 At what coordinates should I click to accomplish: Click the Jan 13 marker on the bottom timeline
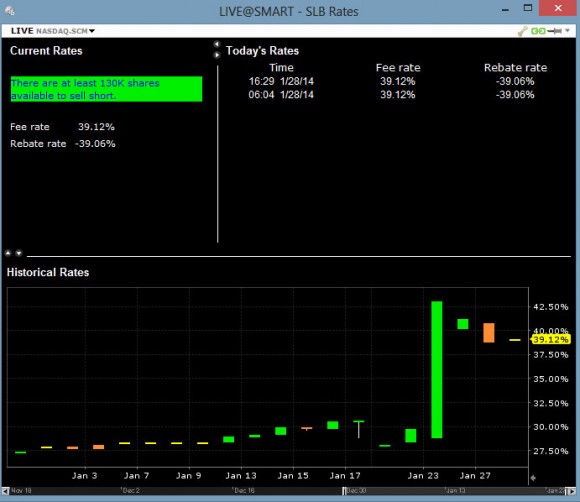[x=455, y=491]
